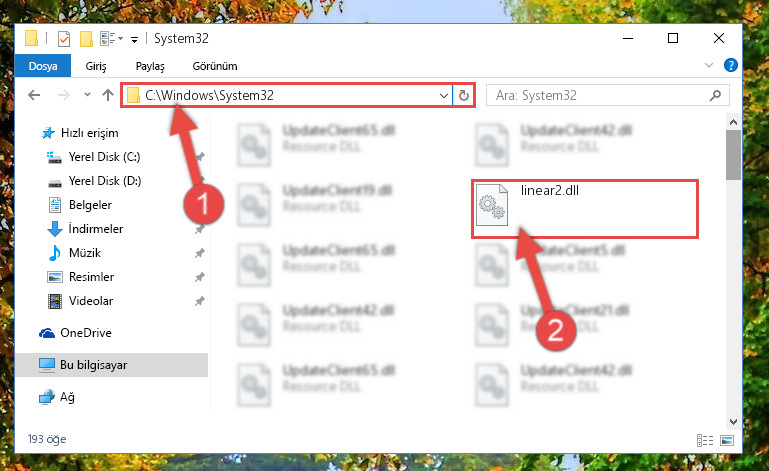Click the search magnifier icon

[x=715, y=95]
